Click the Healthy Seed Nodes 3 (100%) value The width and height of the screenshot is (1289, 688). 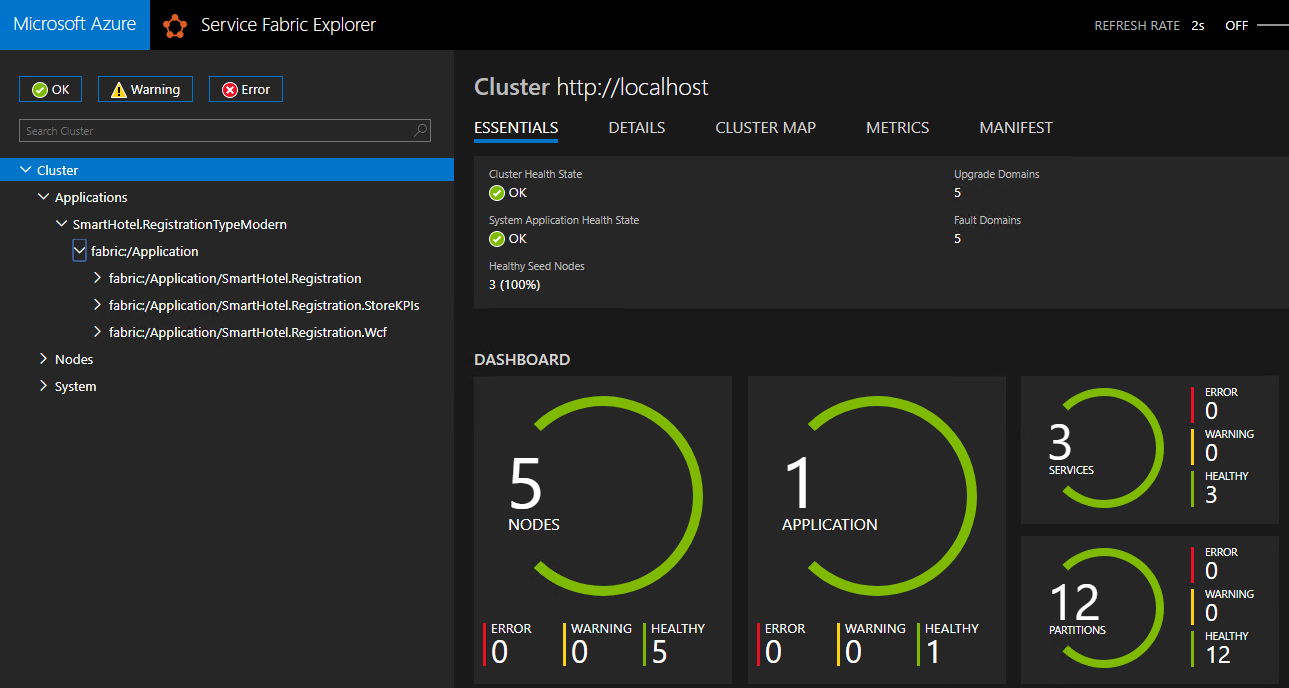click(514, 285)
